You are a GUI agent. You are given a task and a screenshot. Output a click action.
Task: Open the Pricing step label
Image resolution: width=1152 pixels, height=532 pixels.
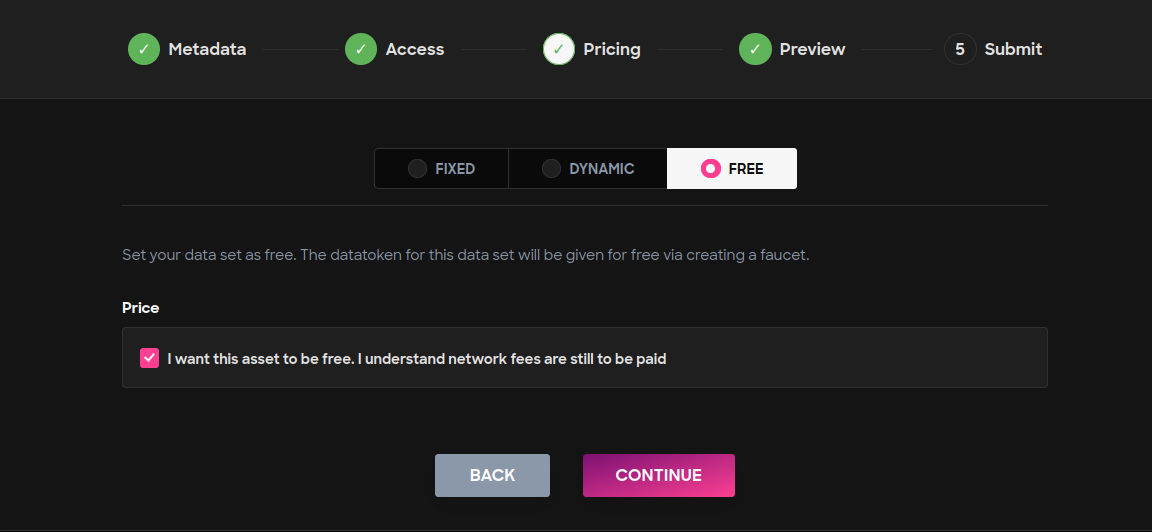(x=612, y=49)
